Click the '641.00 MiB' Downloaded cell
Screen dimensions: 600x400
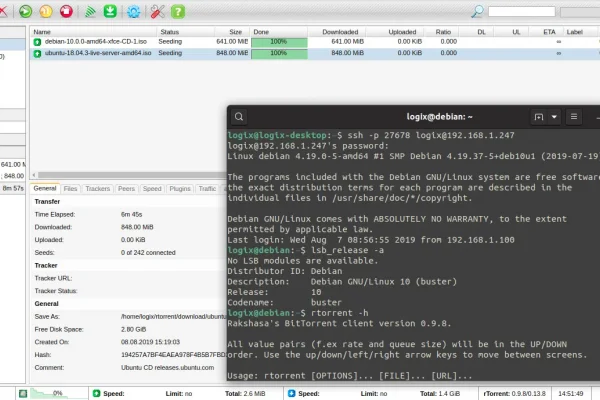tap(347, 41)
